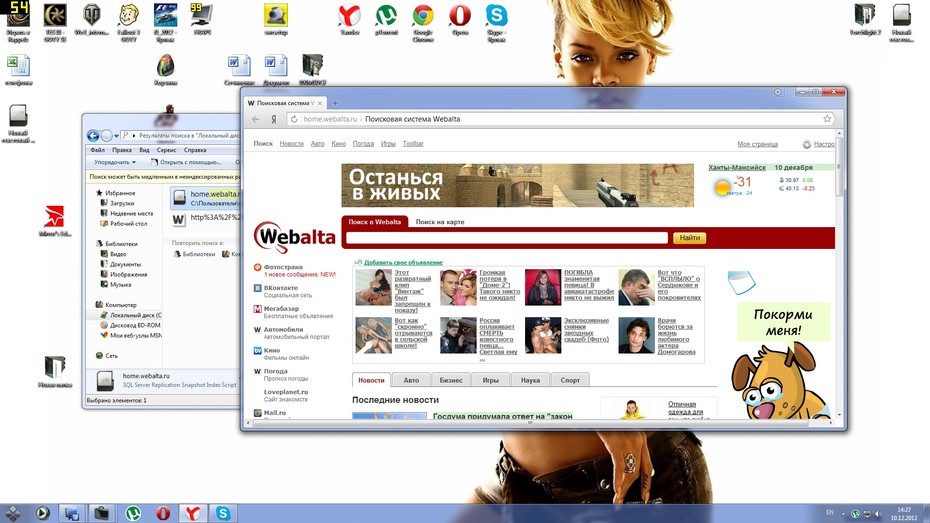Image resolution: width=930 pixels, height=523 pixels.
Task: Switch to the Поиск на карте tab
Action: [x=439, y=222]
